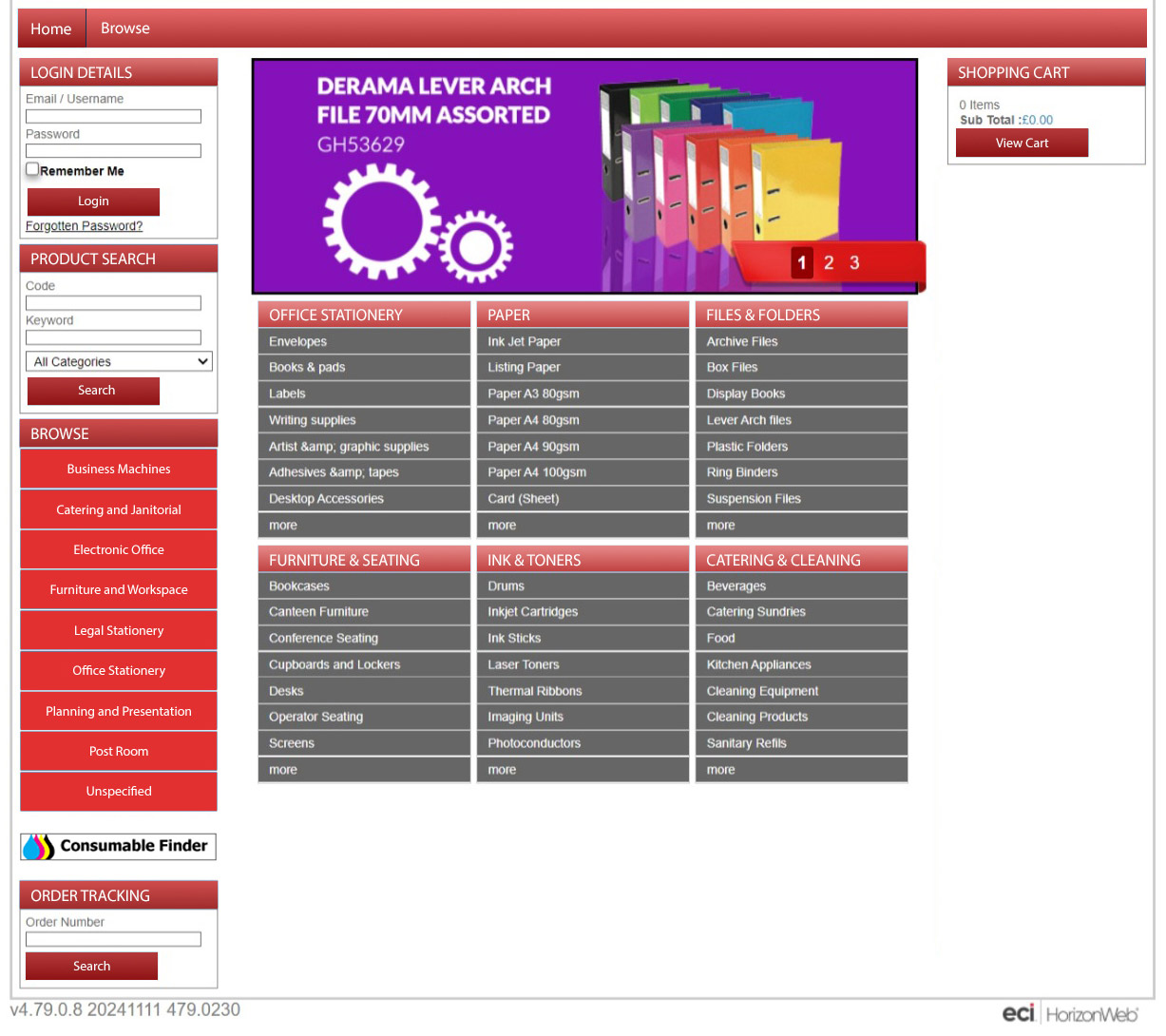Browse Legal Stationery category
Screen dimensions: 1166x1036
pos(119,631)
